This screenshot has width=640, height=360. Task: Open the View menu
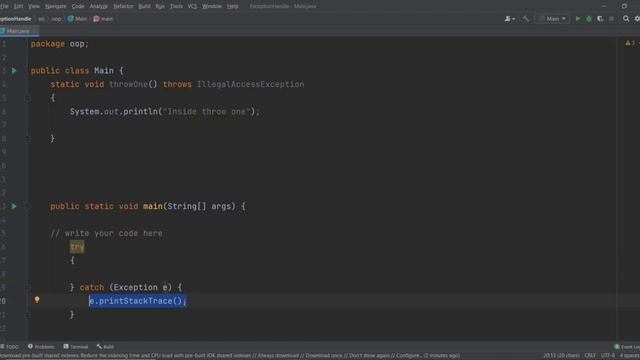coord(34,6)
